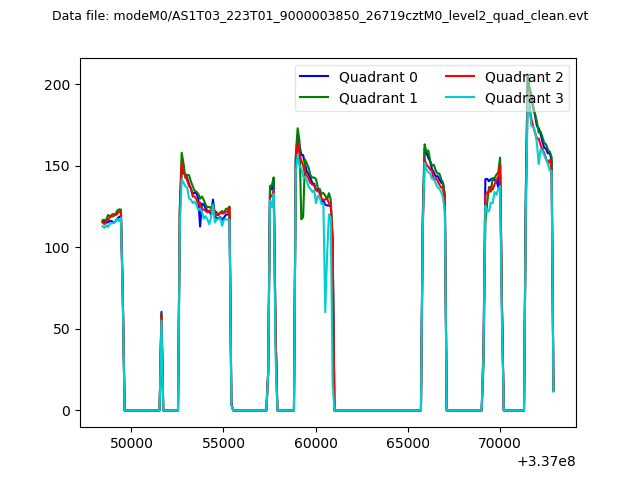
Task: Click the Quadrant 1 legend label
Action: [378, 98]
